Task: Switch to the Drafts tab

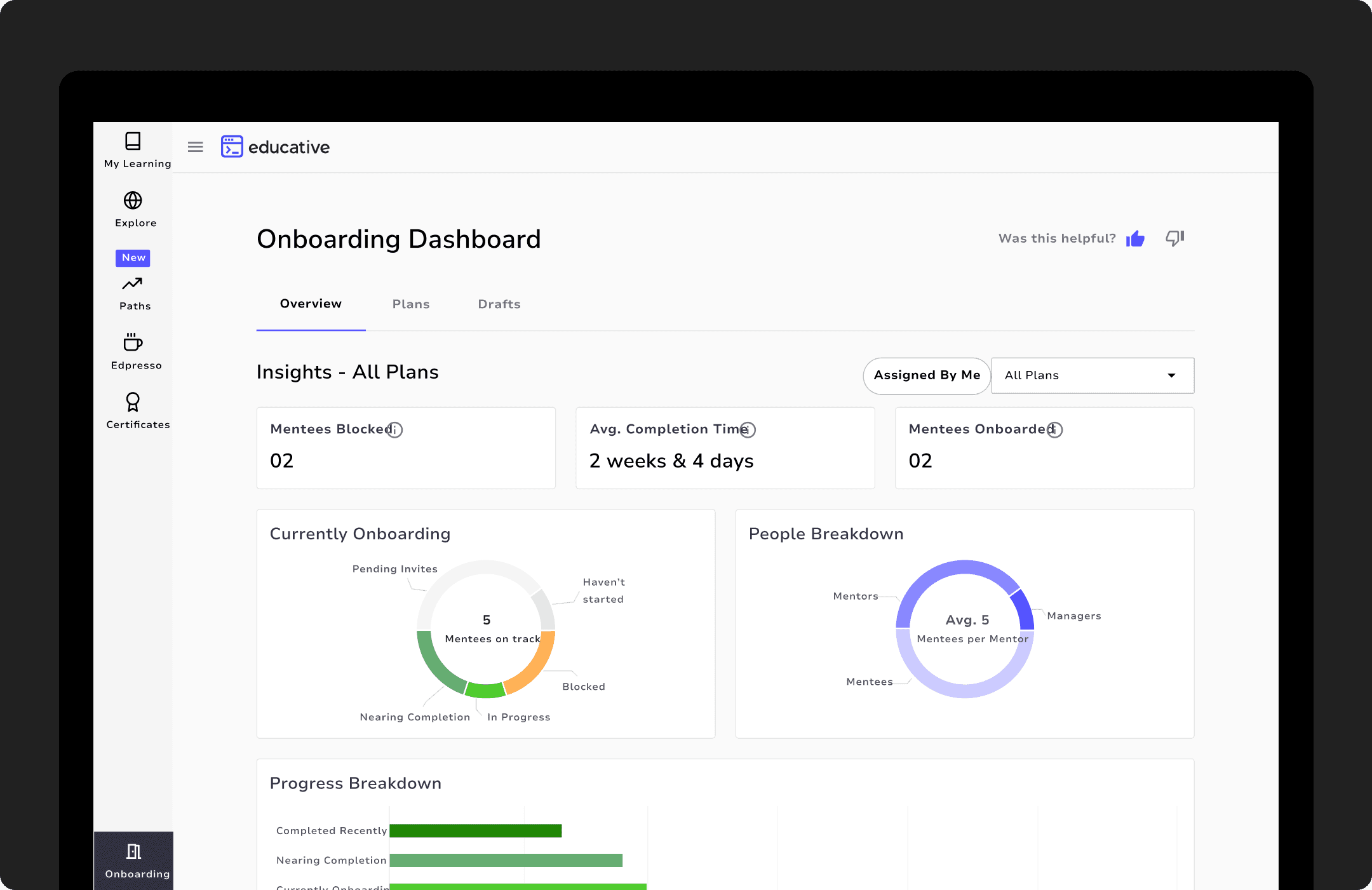Action: (499, 304)
